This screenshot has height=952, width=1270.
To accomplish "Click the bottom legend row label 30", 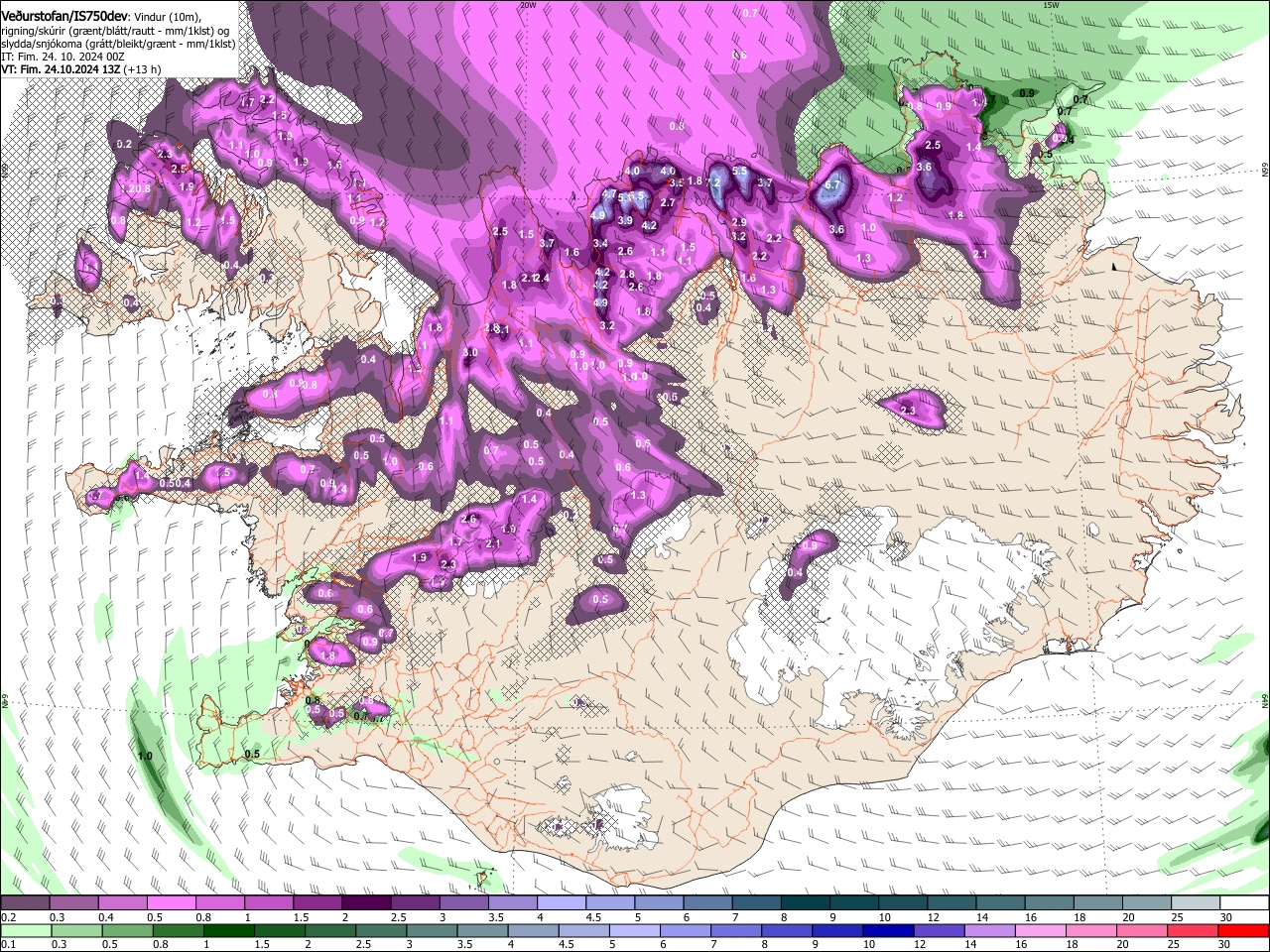I will (1225, 944).
